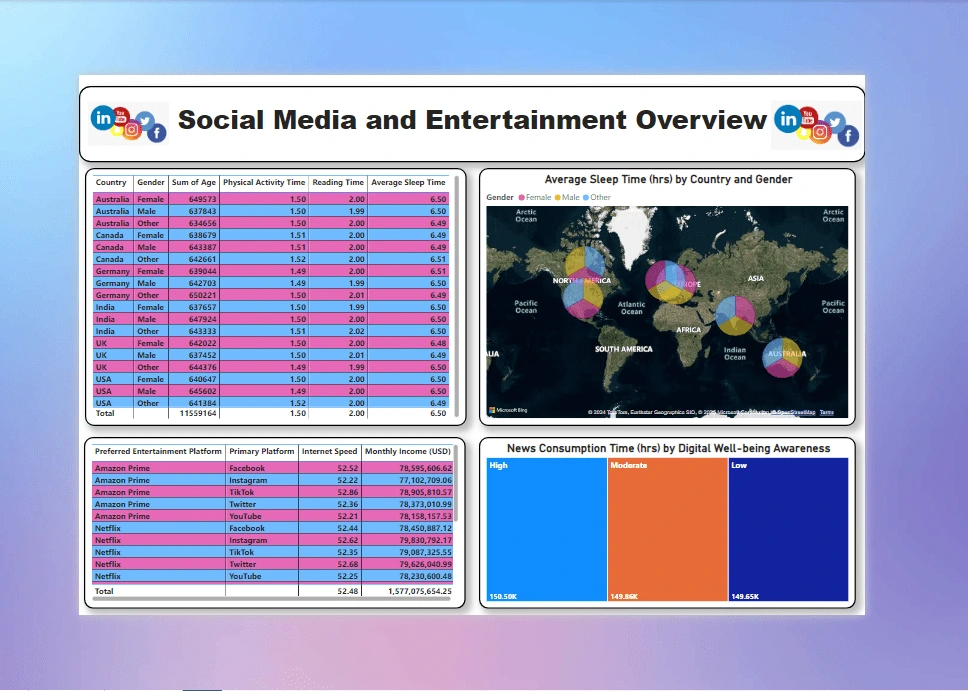Click the pink Female legend marker
Viewport: 968px width, 691px height.
522,198
